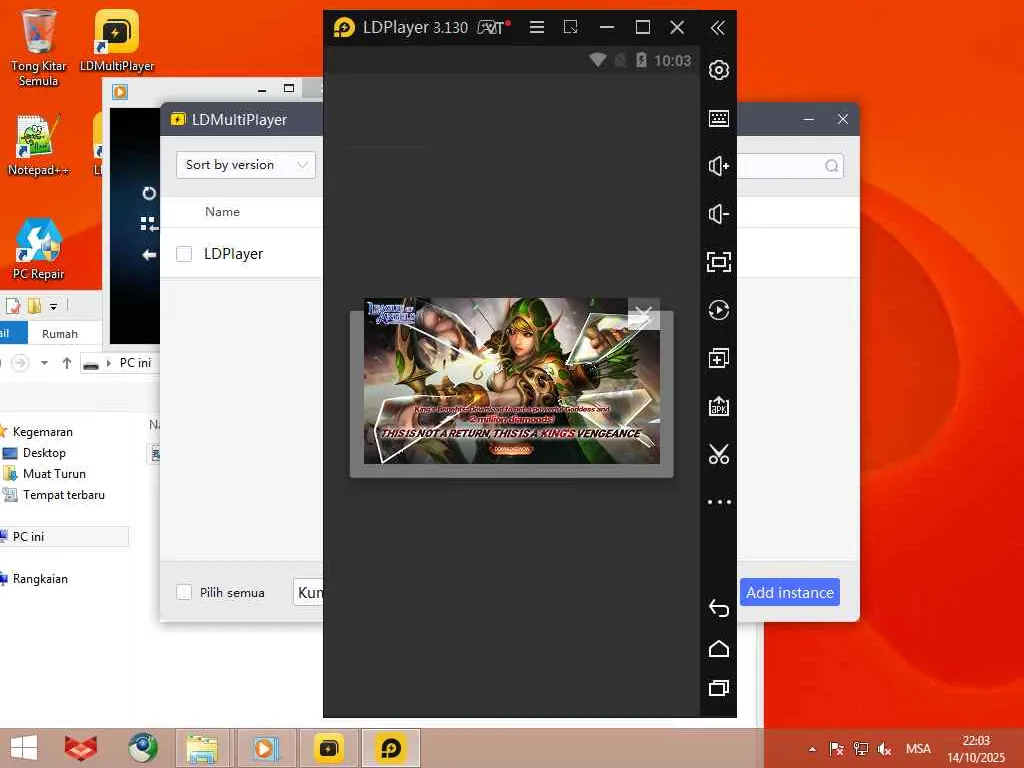
Task: Increase volume using speaker plus icon
Action: [x=718, y=166]
